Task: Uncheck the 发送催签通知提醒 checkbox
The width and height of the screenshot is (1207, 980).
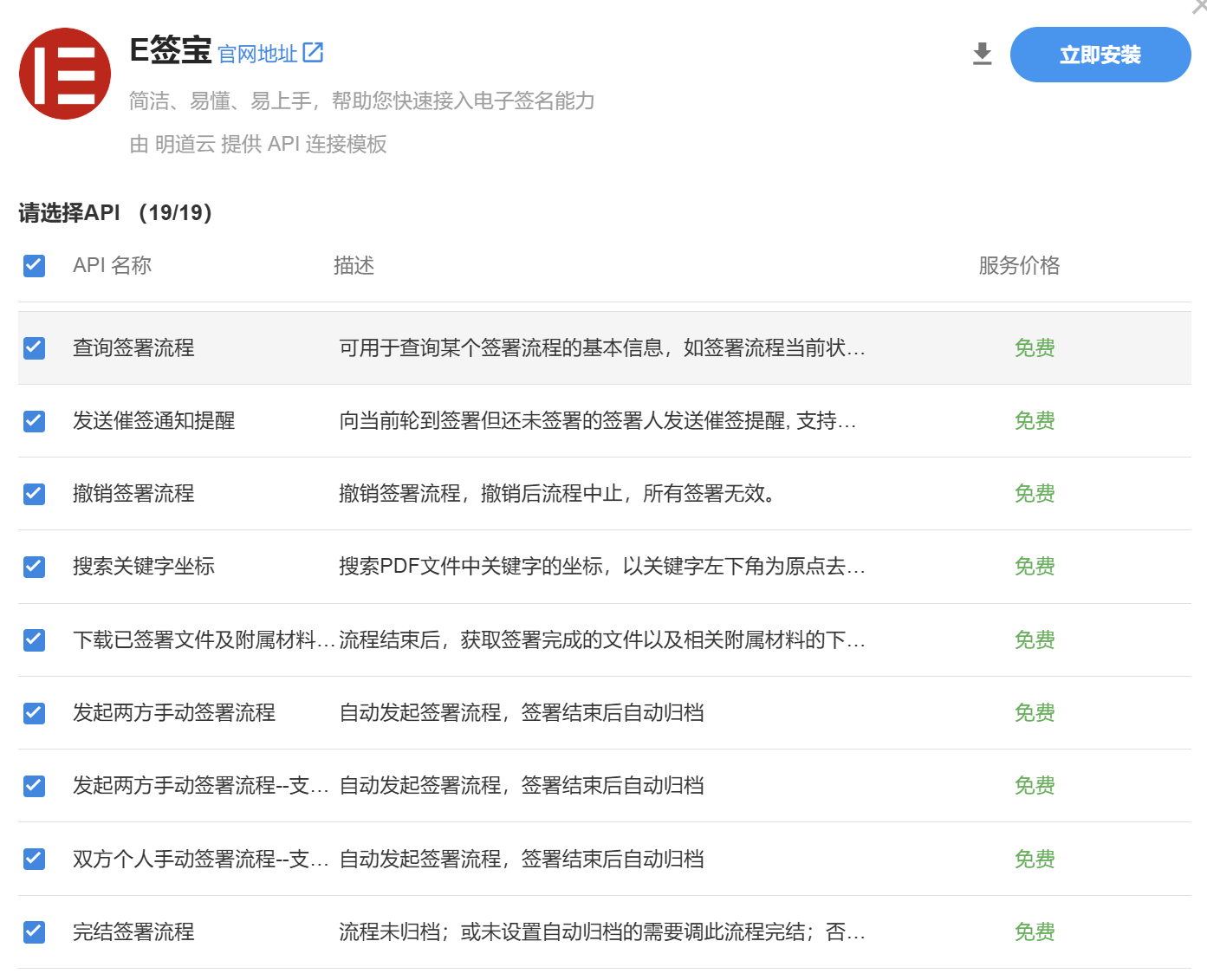Action: click(34, 420)
